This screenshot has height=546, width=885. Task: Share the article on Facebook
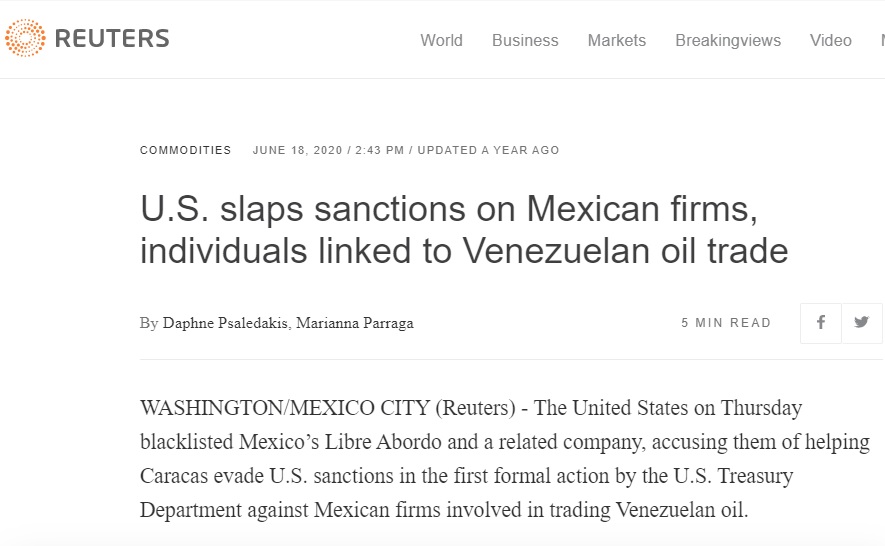tap(821, 323)
